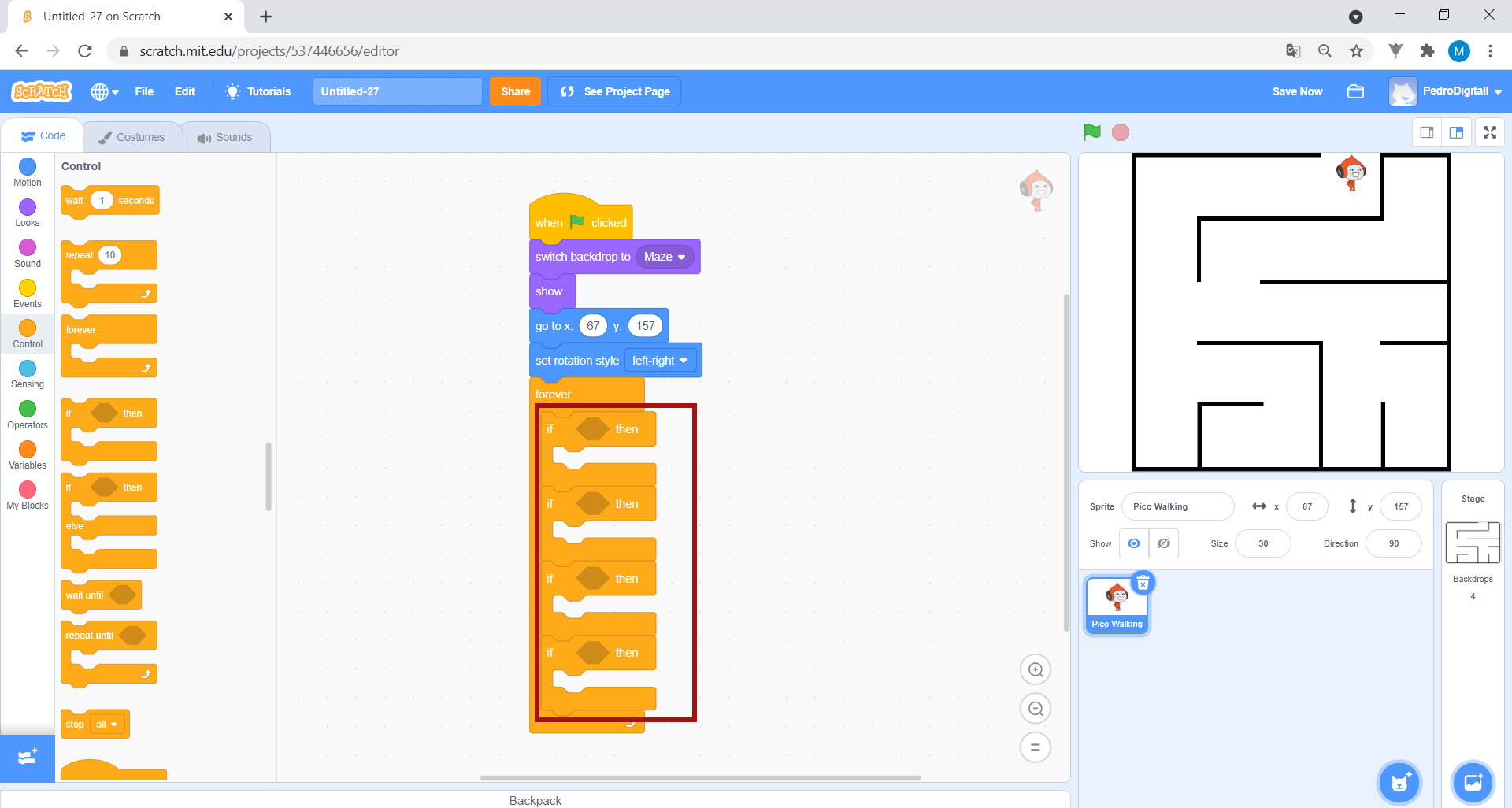
Task: Select the Pico Walking sprite thumbnail
Action: 1117,606
